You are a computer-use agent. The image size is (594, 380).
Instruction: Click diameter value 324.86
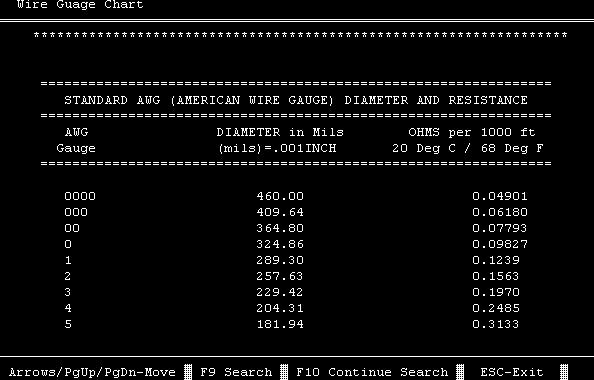coord(280,244)
